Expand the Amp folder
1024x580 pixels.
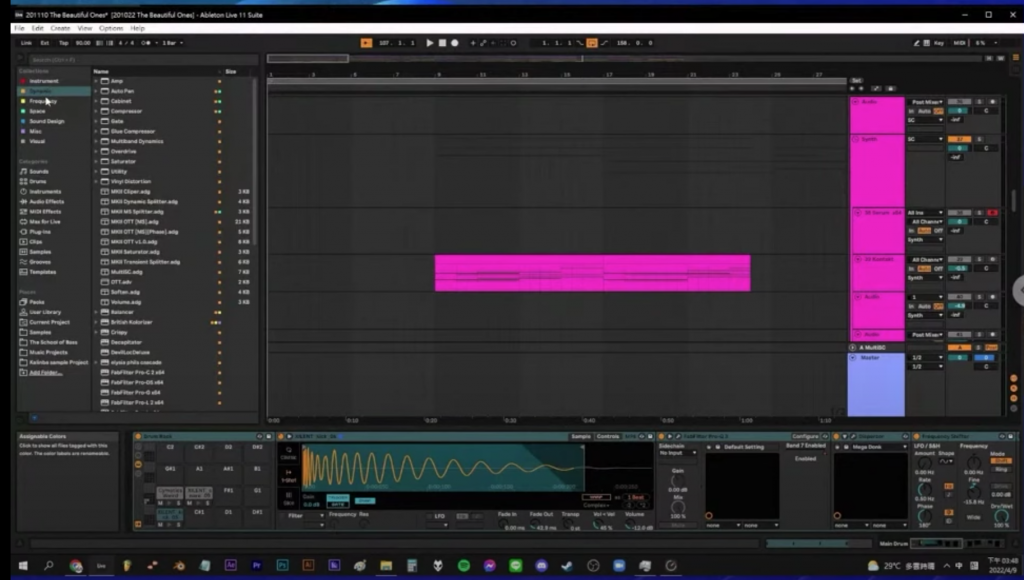(96, 81)
